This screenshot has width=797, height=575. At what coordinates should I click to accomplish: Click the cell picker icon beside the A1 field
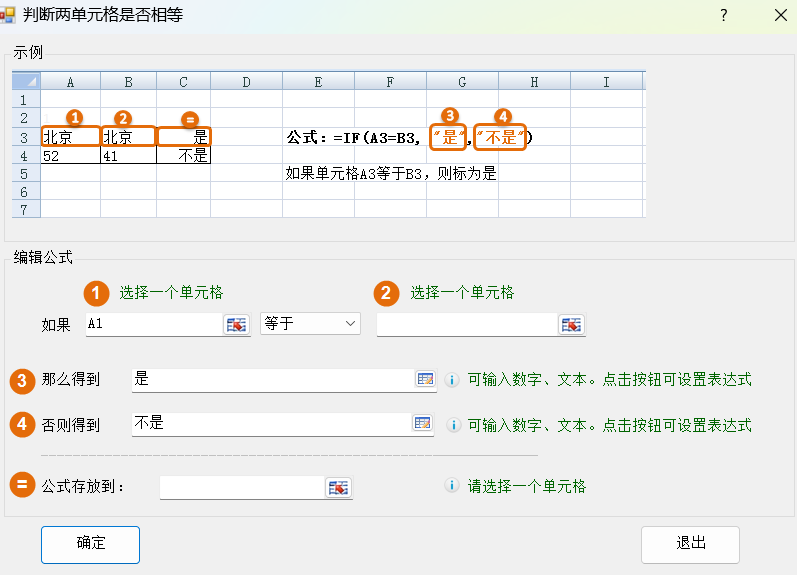[236, 324]
